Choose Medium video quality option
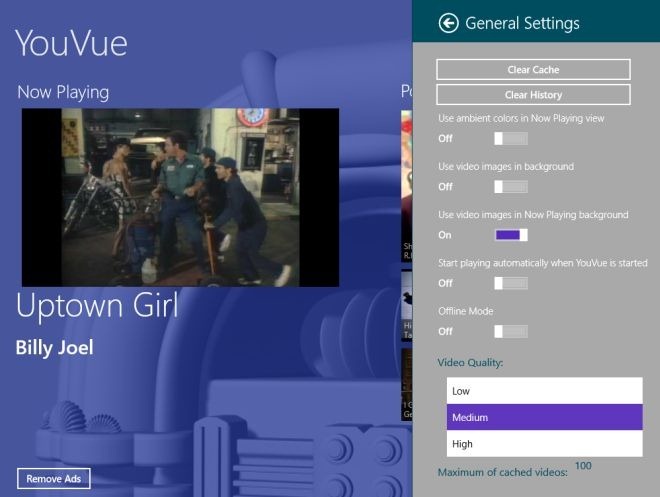The width and height of the screenshot is (660, 497). point(545,417)
